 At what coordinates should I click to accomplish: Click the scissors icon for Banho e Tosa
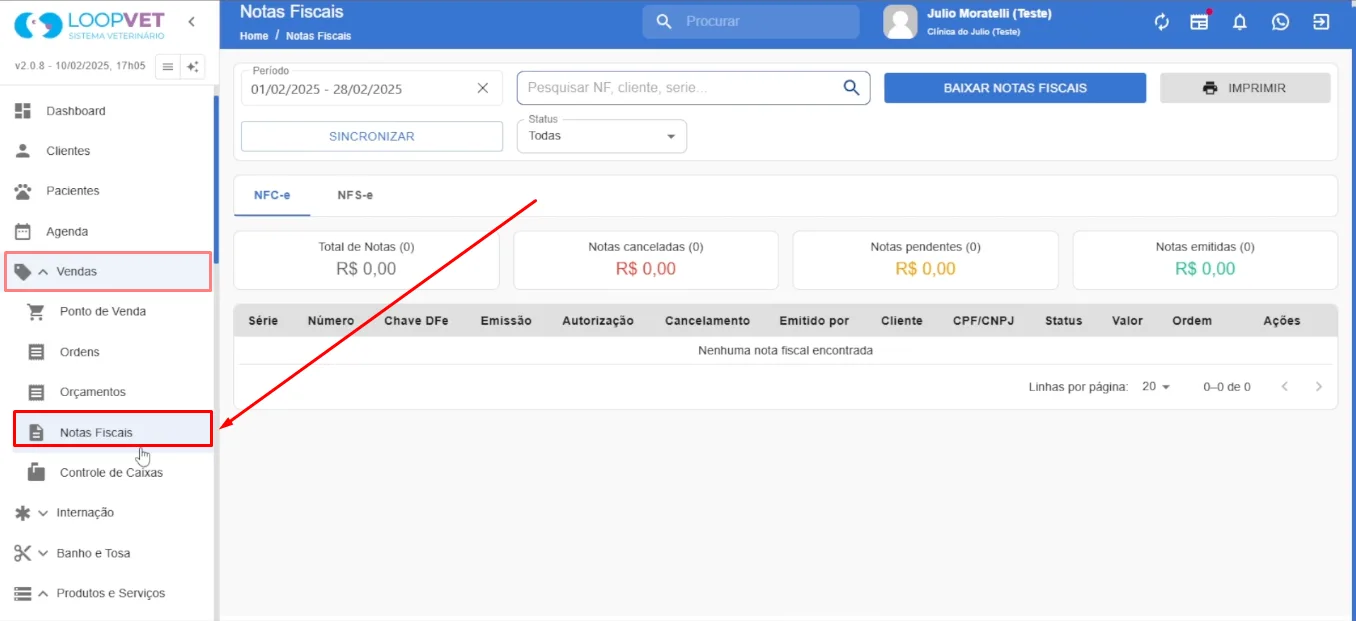(23, 553)
